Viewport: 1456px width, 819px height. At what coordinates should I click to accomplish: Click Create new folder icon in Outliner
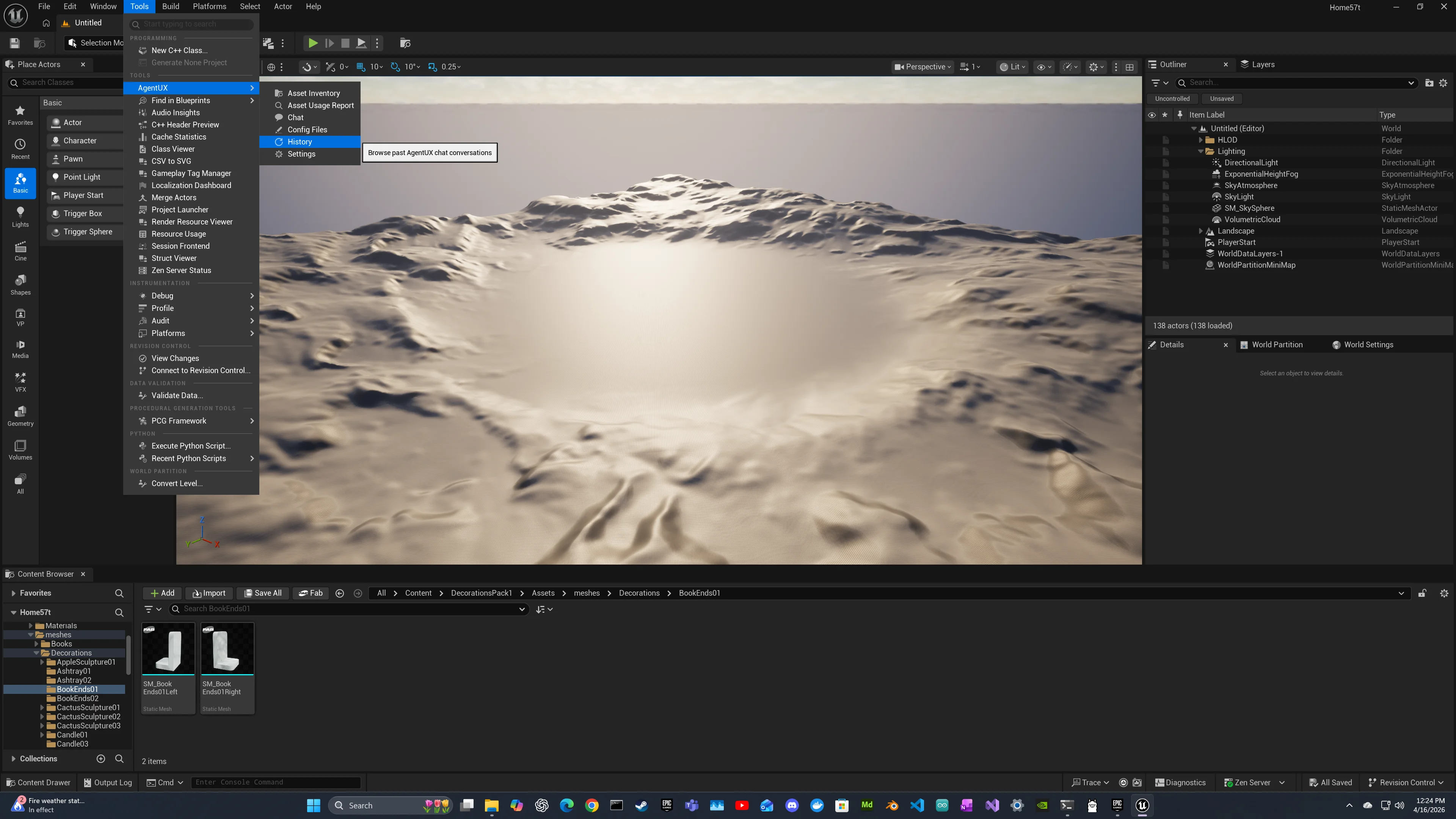click(x=1429, y=83)
